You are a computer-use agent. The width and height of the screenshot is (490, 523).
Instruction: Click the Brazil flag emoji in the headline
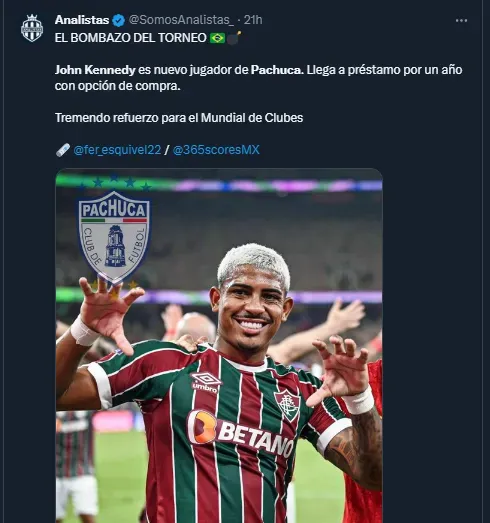click(217, 38)
